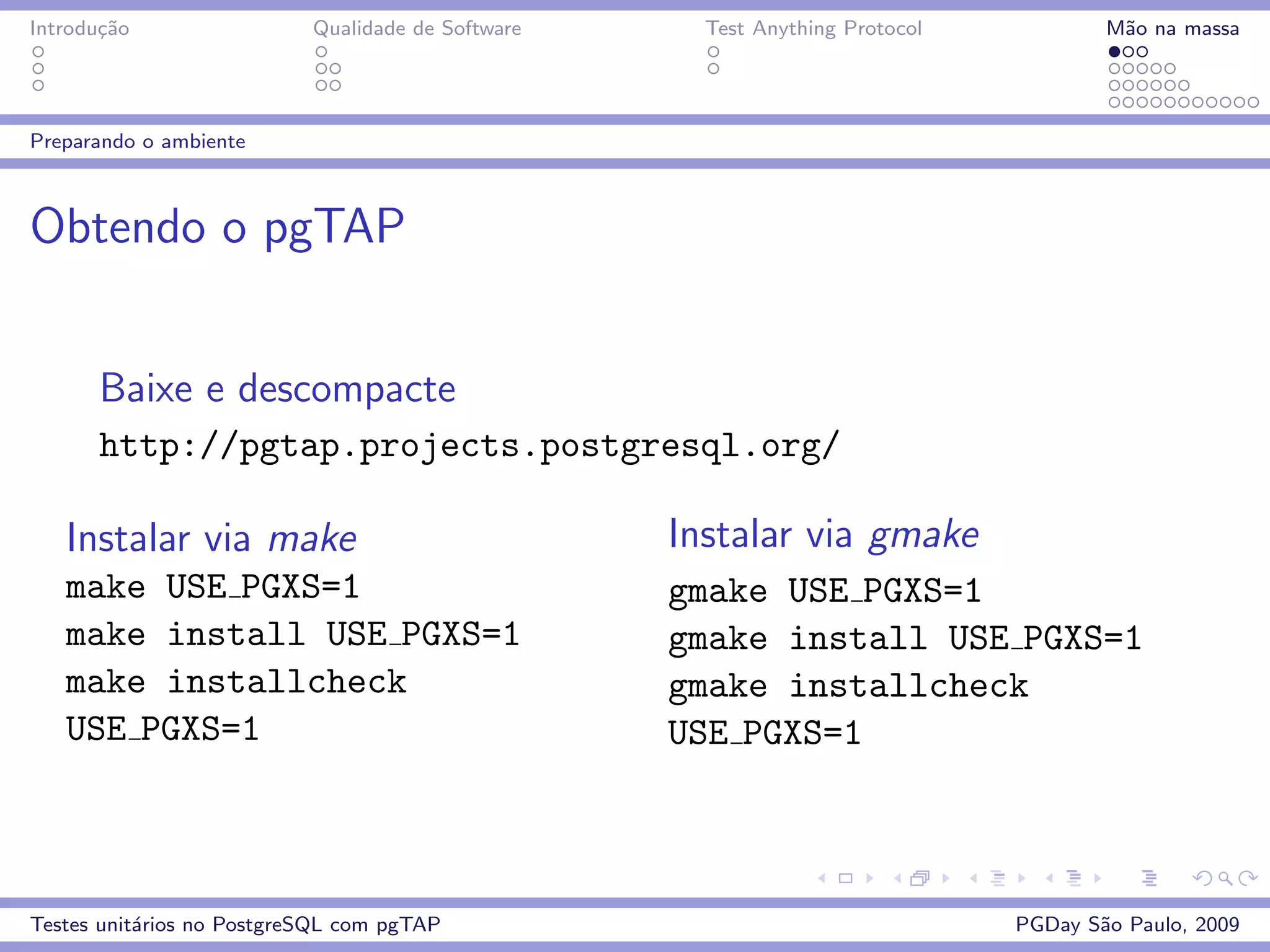
Task: Click the presentation outline icon before the undo arrow
Action: (1150, 878)
